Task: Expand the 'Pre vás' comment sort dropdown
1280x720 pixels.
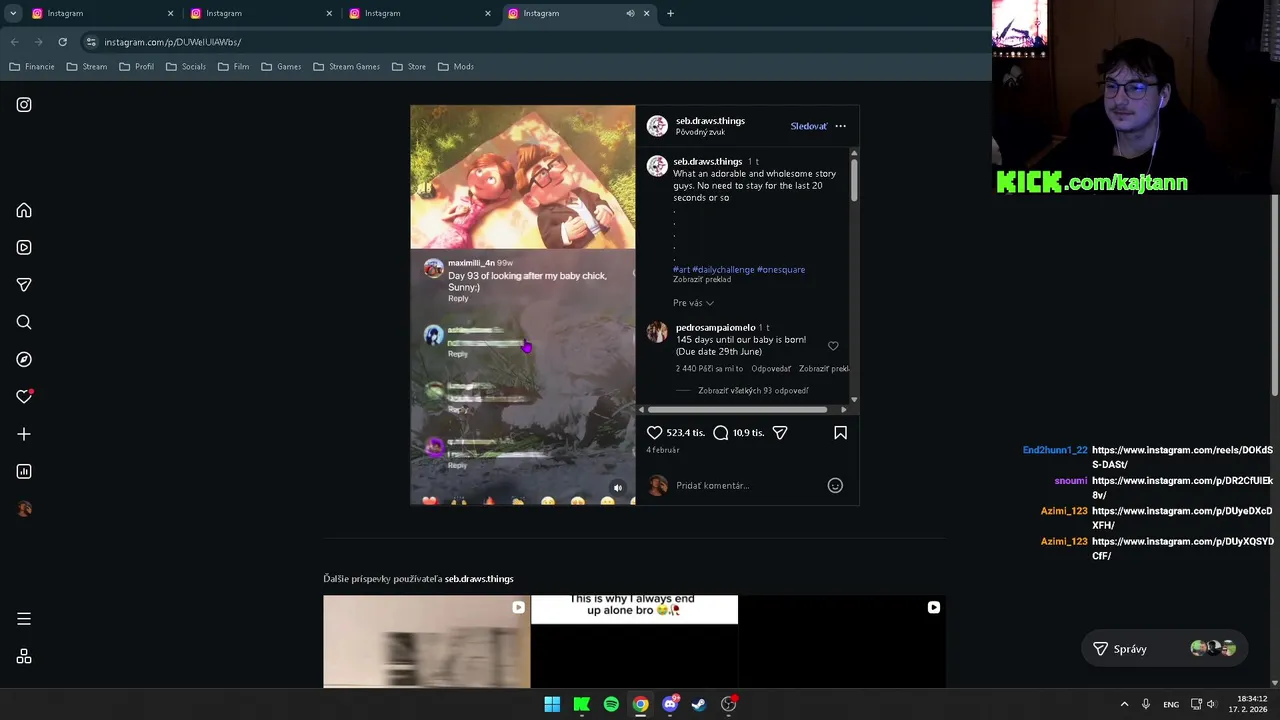Action: click(693, 303)
